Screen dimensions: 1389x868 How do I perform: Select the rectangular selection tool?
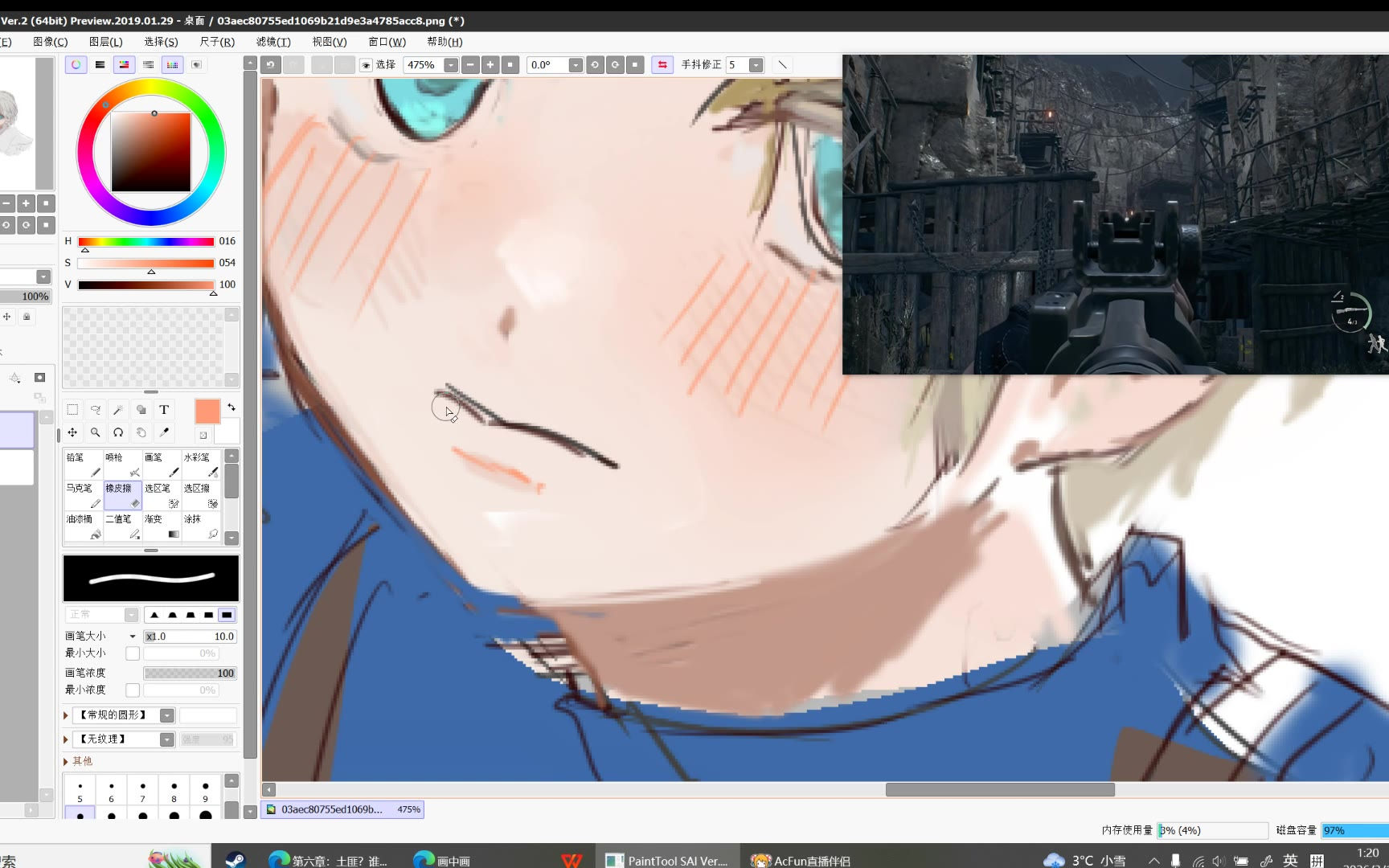[x=72, y=410]
